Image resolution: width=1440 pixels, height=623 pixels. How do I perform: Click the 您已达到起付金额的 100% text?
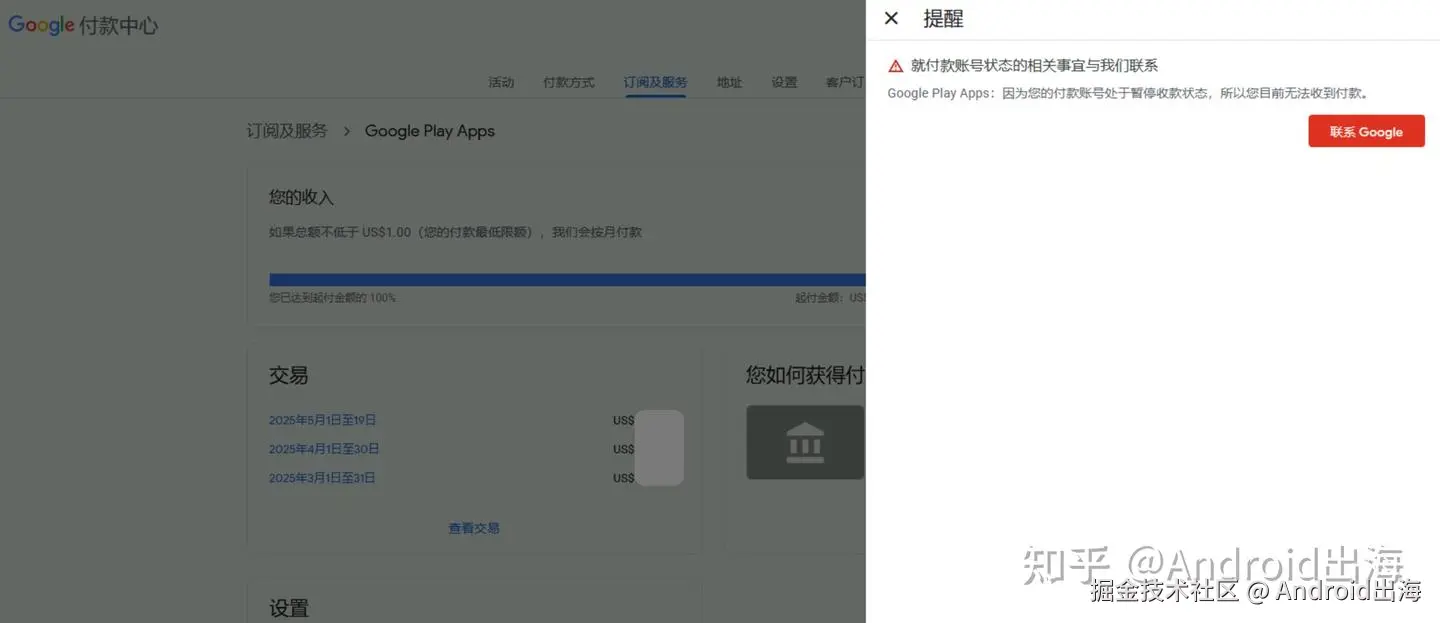click(332, 298)
